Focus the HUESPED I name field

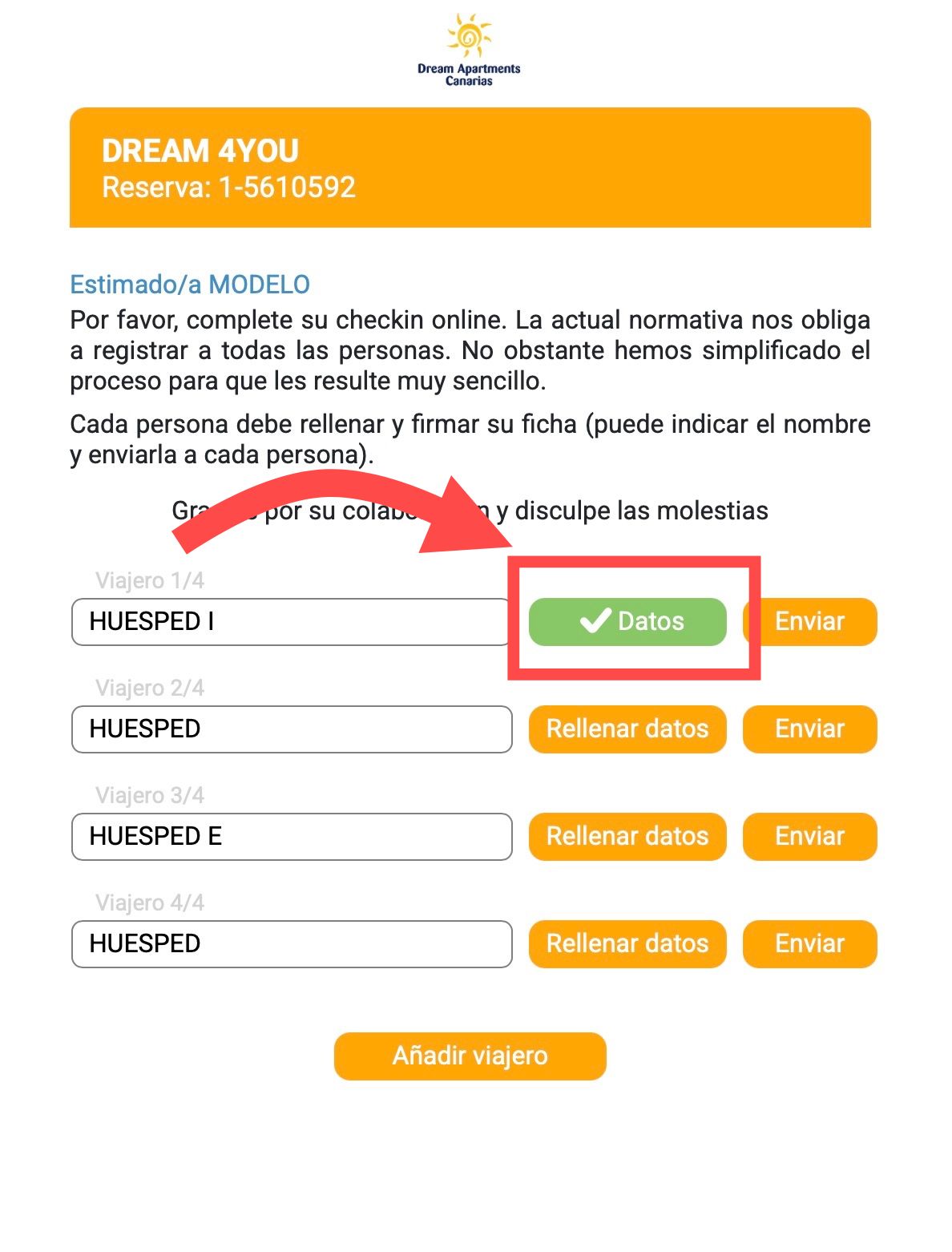[291, 622]
